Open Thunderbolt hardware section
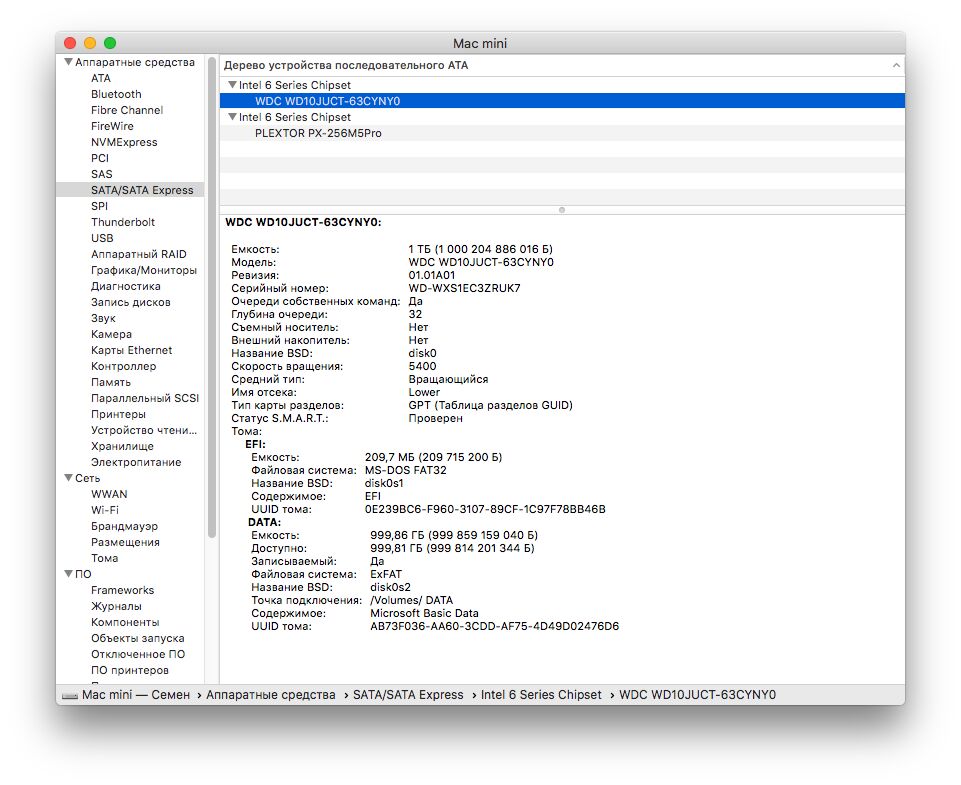The image size is (961, 785). (123, 222)
